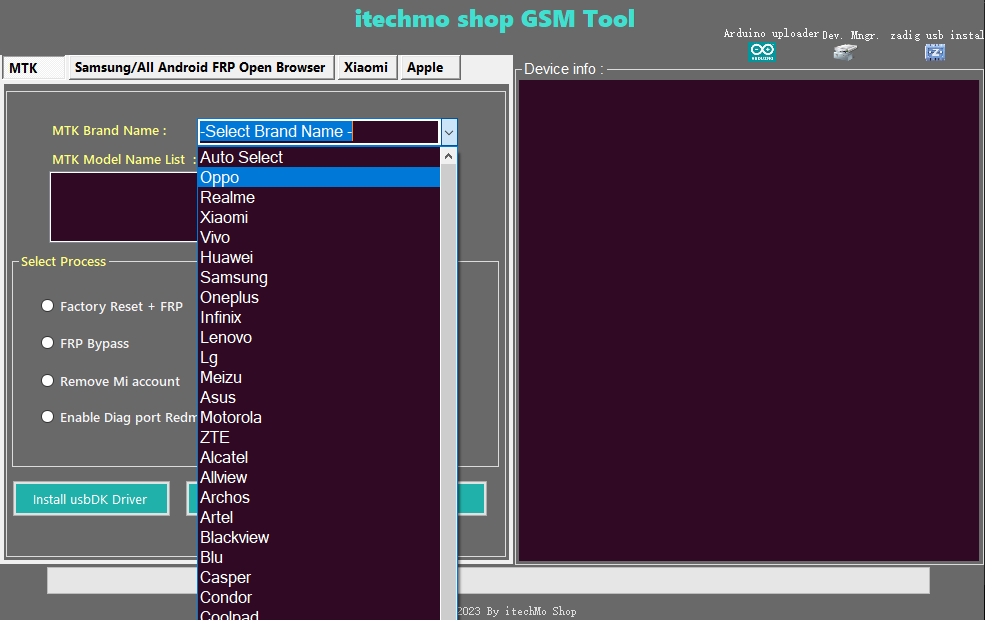The image size is (985, 620).
Task: Select Remove Mi account option
Action: [x=47, y=381]
